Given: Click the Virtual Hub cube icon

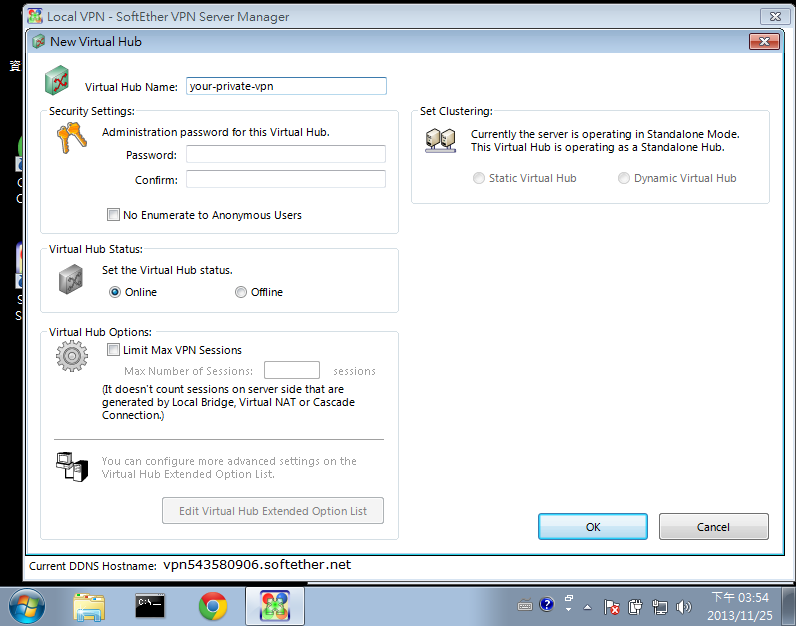Looking at the screenshot, I should [57, 80].
